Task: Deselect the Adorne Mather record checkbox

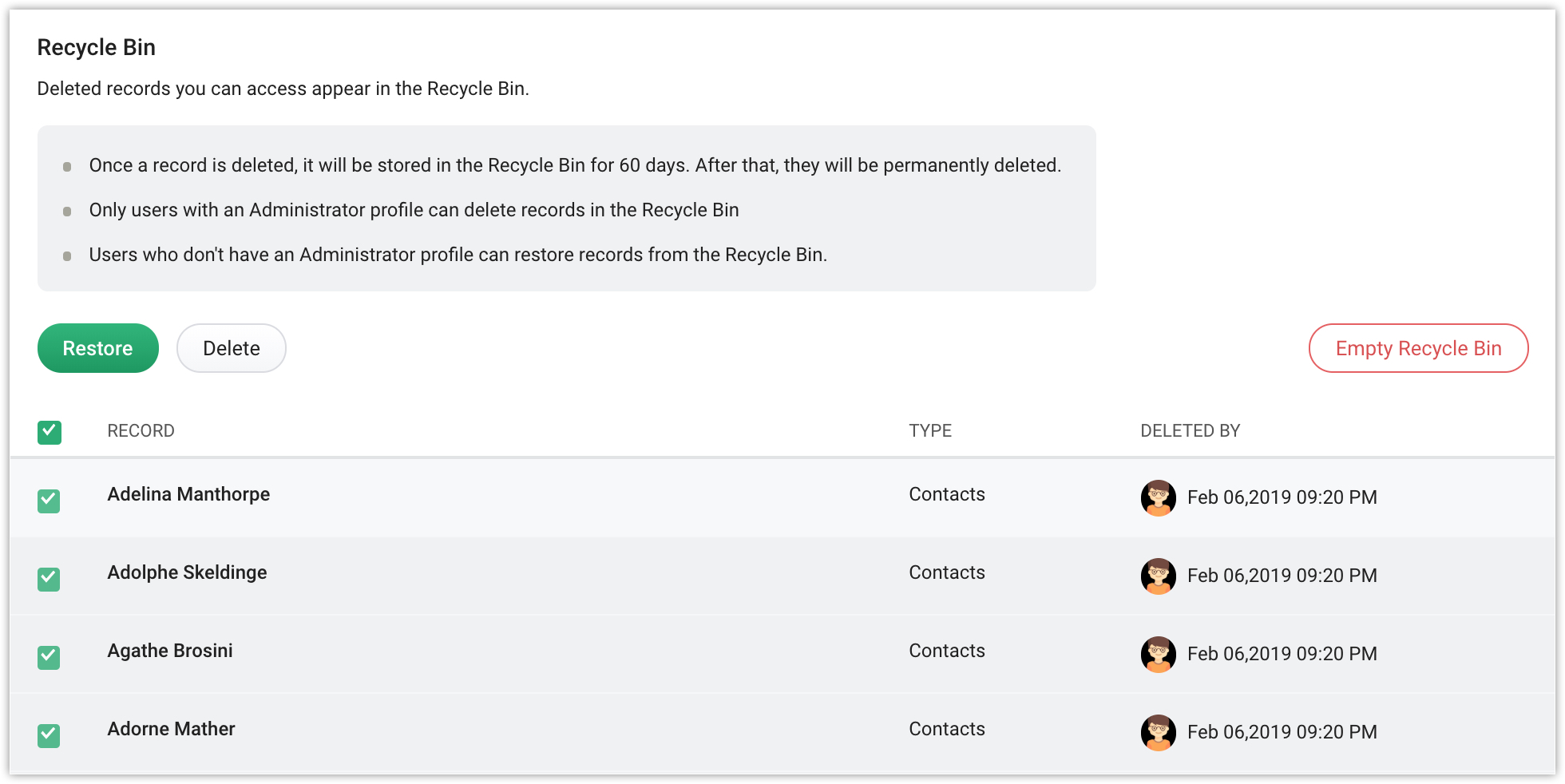Action: tap(50, 735)
